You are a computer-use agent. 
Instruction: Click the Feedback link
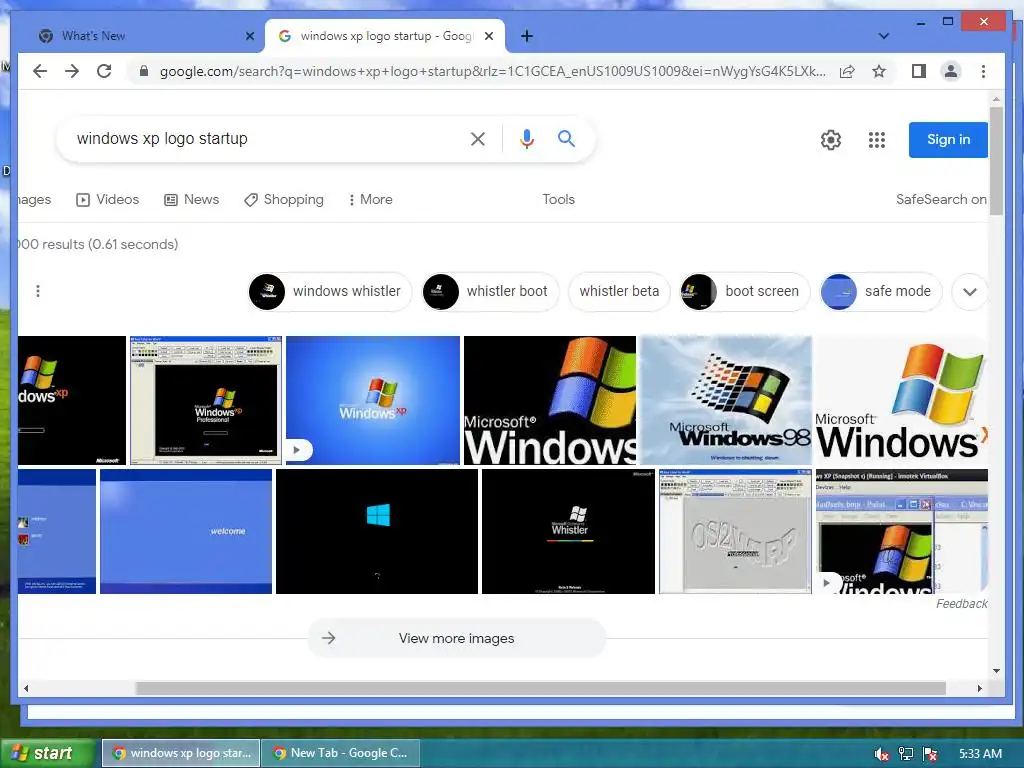pyautogui.click(x=961, y=603)
